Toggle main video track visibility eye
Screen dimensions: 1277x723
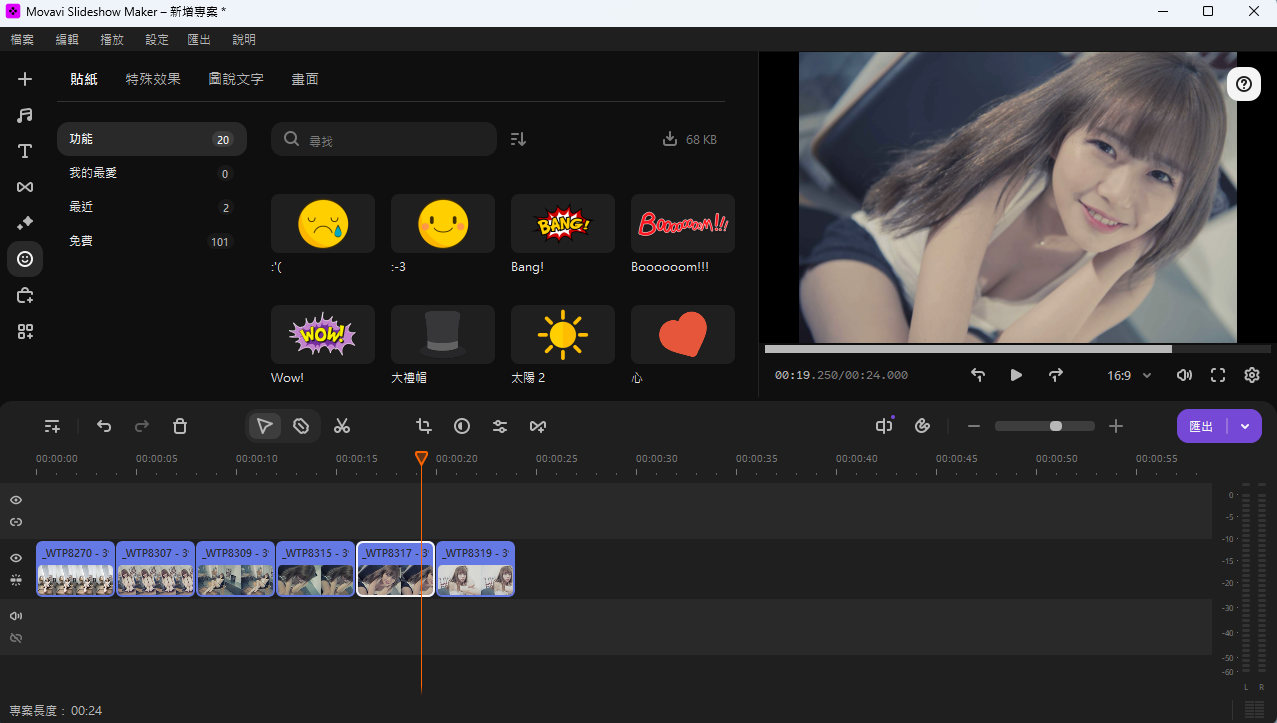click(x=16, y=558)
